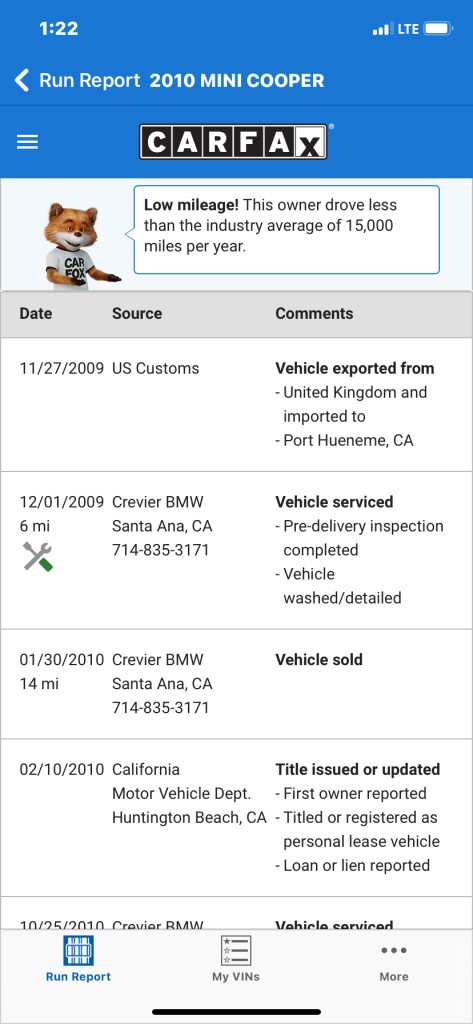This screenshot has height=1024, width=473.
Task: Tap the Low mileage speech bubble
Action: 287,229
